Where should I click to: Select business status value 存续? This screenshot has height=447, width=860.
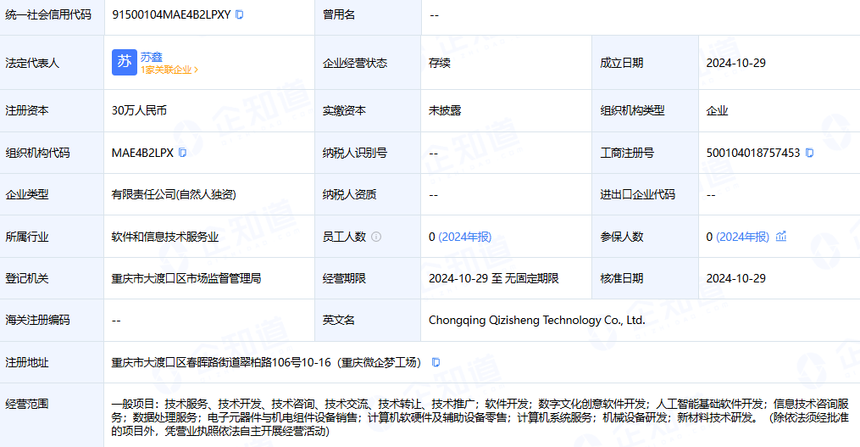439,63
